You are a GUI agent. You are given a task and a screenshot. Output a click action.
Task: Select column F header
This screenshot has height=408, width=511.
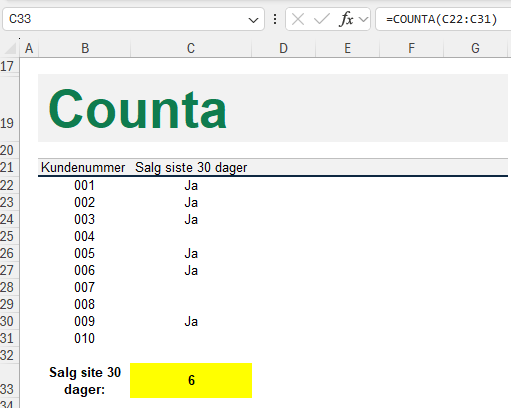point(411,49)
